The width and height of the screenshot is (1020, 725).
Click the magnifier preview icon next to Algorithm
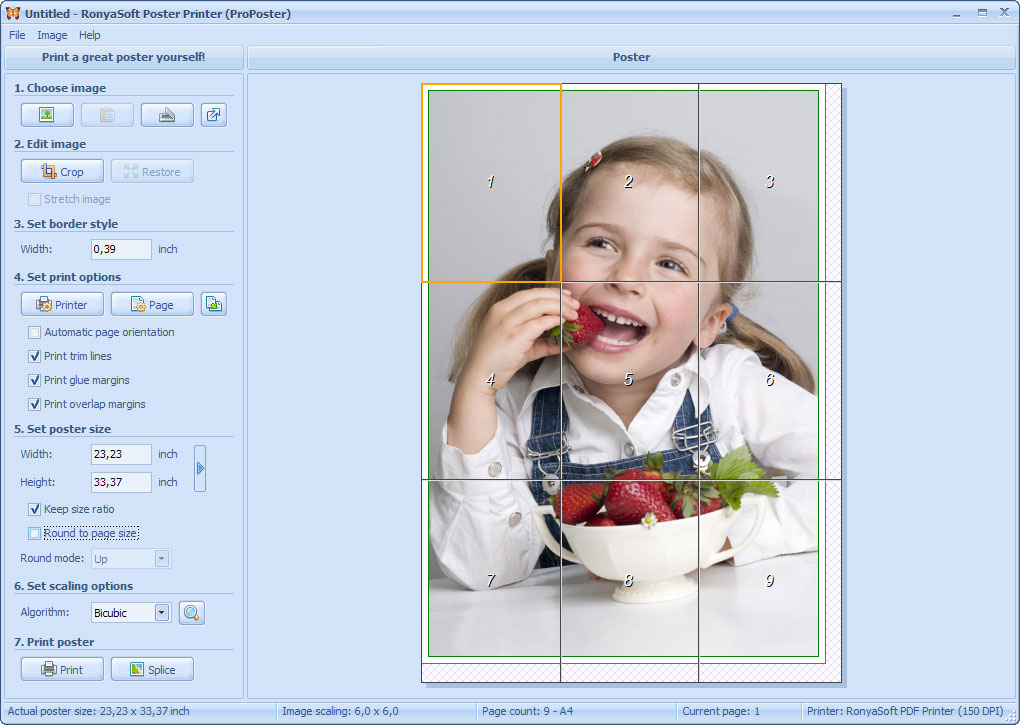(191, 613)
